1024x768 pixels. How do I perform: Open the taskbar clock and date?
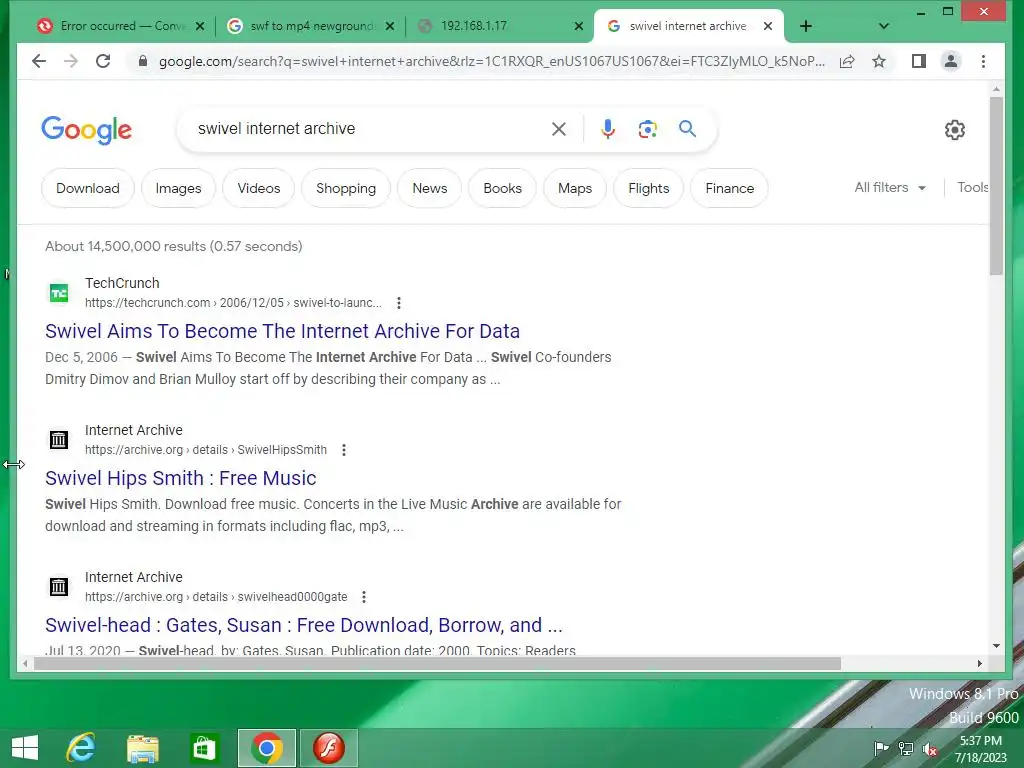coord(980,749)
